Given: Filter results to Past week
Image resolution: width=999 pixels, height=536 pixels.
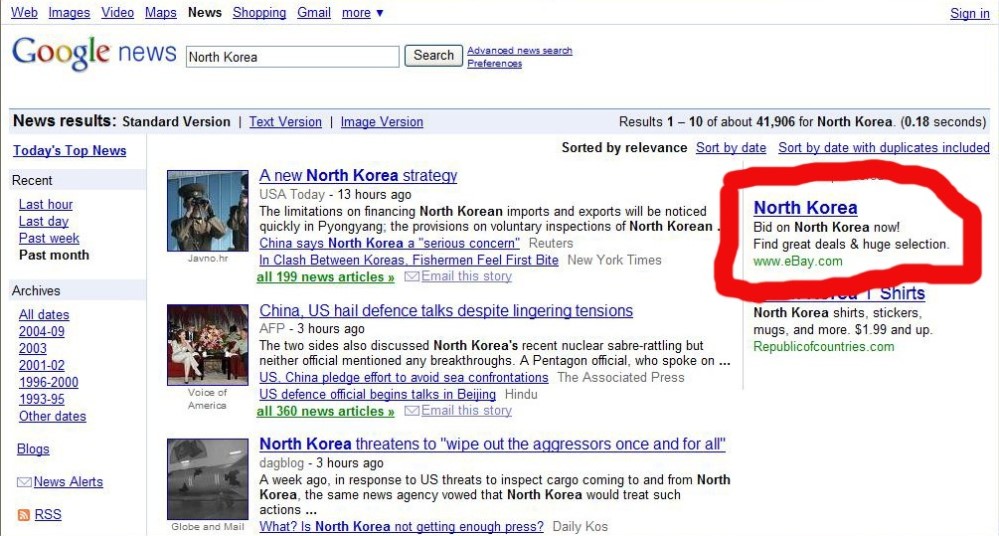Looking at the screenshot, I should (49, 238).
